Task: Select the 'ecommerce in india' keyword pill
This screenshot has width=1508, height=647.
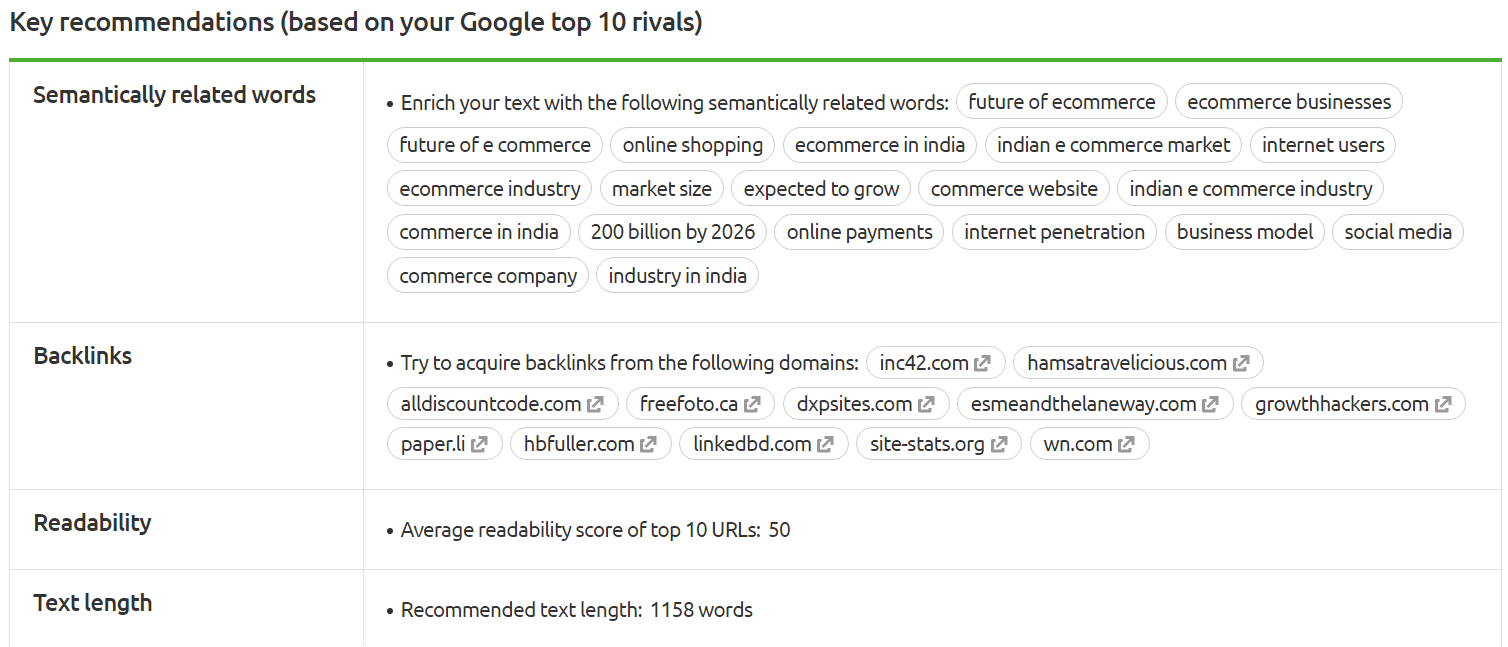Action: coord(880,144)
